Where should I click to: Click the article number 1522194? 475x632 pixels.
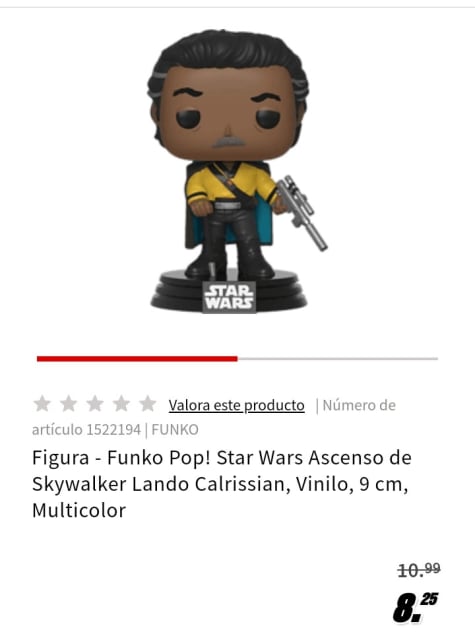(x=114, y=430)
